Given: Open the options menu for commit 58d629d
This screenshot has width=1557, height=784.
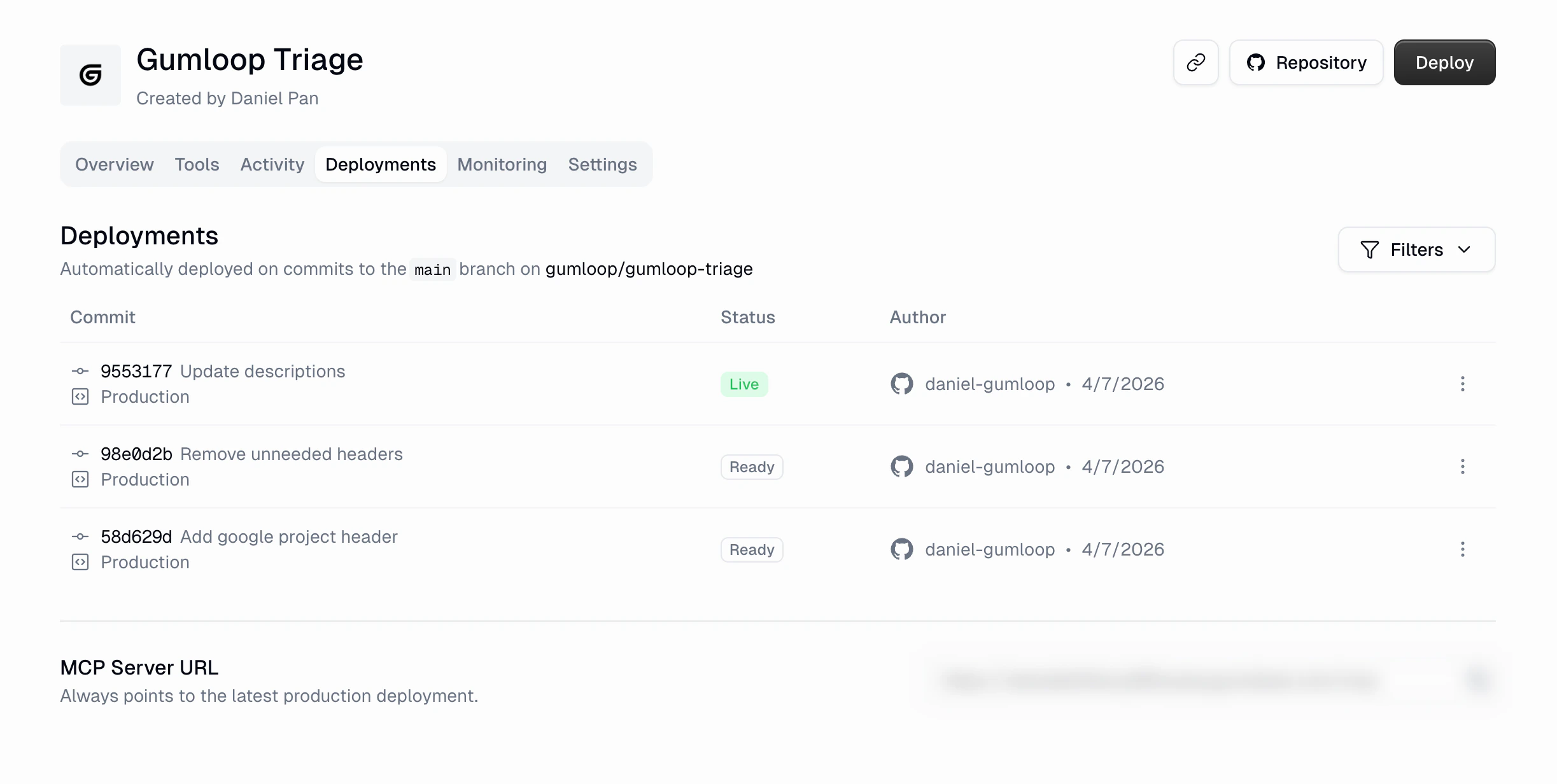Looking at the screenshot, I should point(1462,549).
